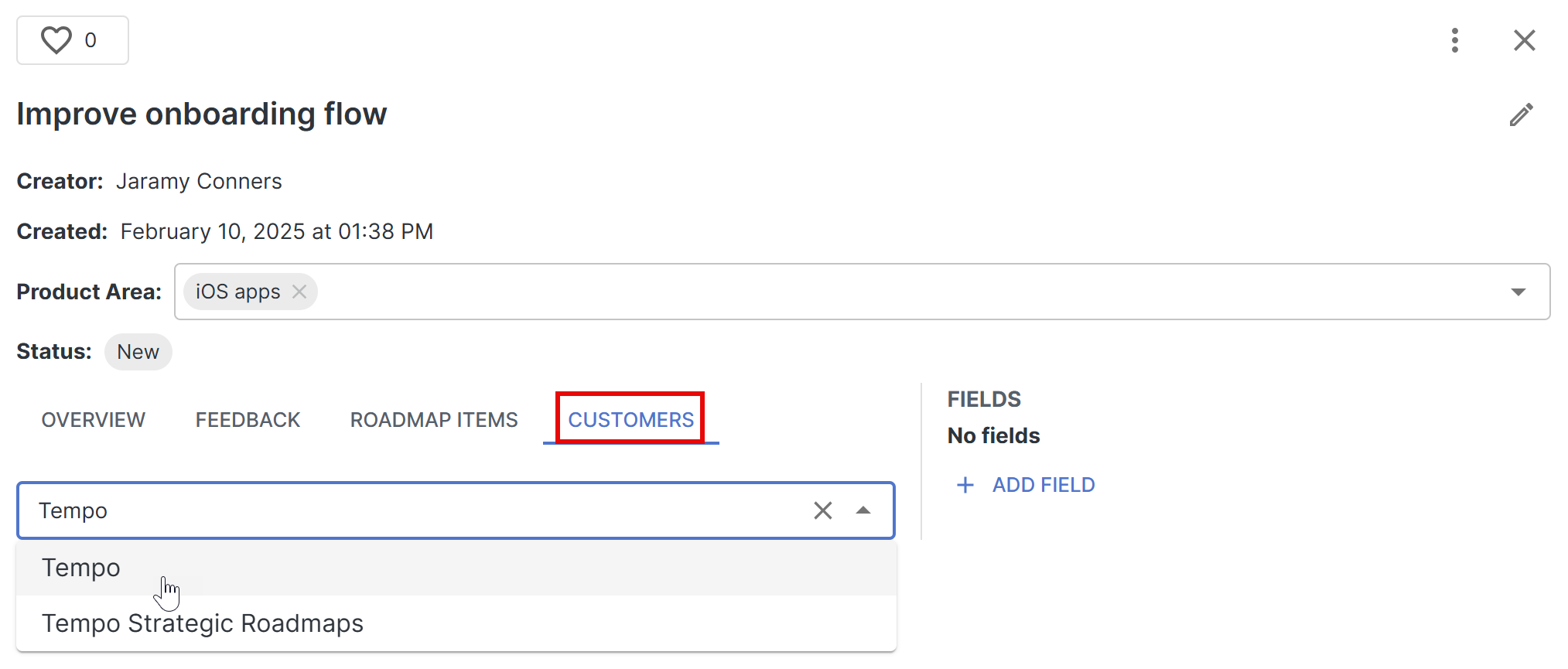This screenshot has width=1568, height=669.
Task: Select the New status badge
Action: pos(138,352)
